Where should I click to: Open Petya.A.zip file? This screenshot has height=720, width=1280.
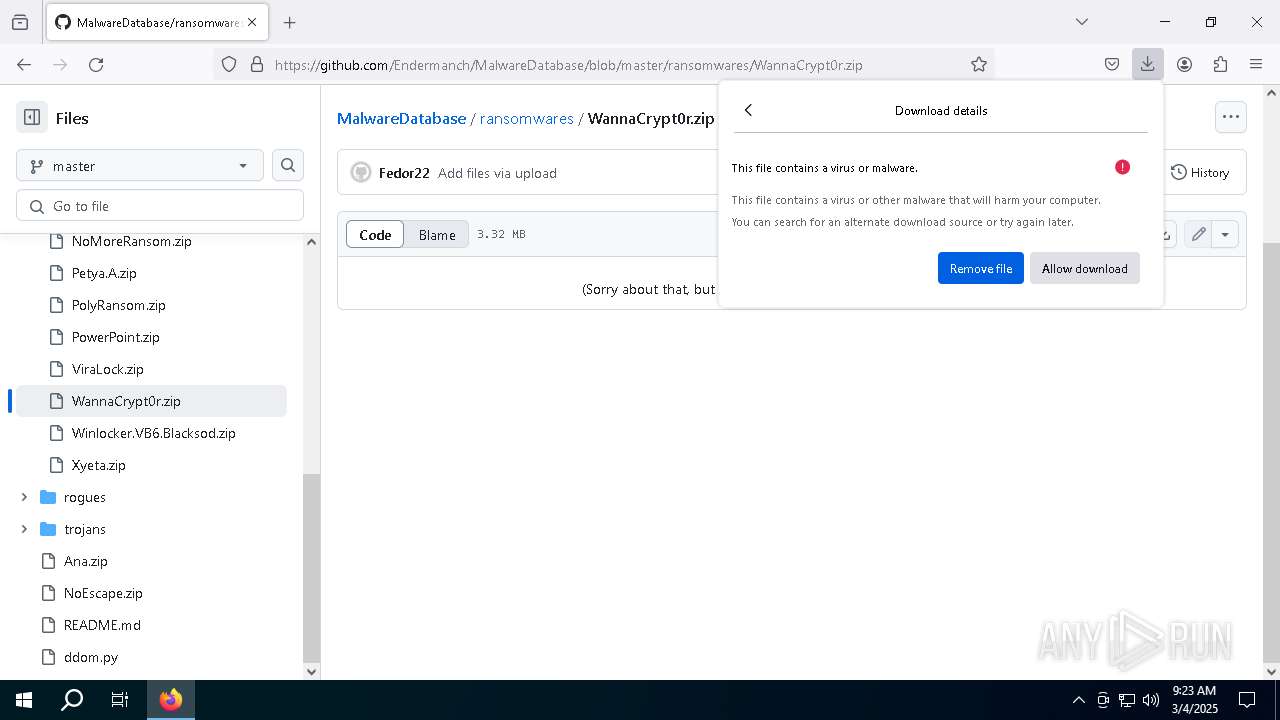pyautogui.click(x=104, y=273)
